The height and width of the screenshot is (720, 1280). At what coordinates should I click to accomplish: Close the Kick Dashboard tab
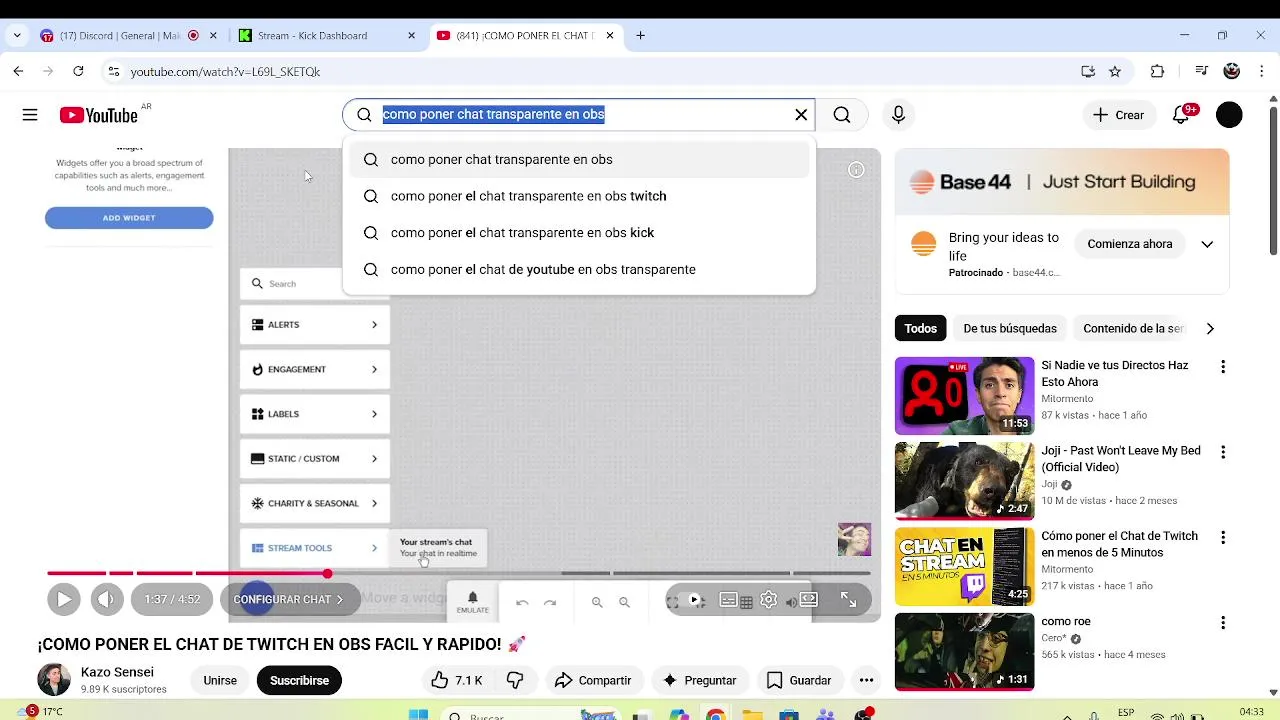click(x=411, y=35)
